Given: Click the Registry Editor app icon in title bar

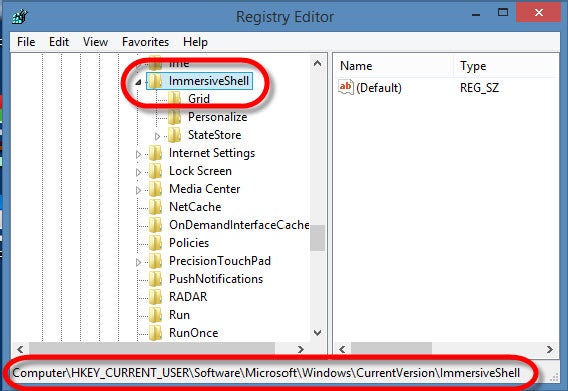Looking at the screenshot, I should (20, 17).
